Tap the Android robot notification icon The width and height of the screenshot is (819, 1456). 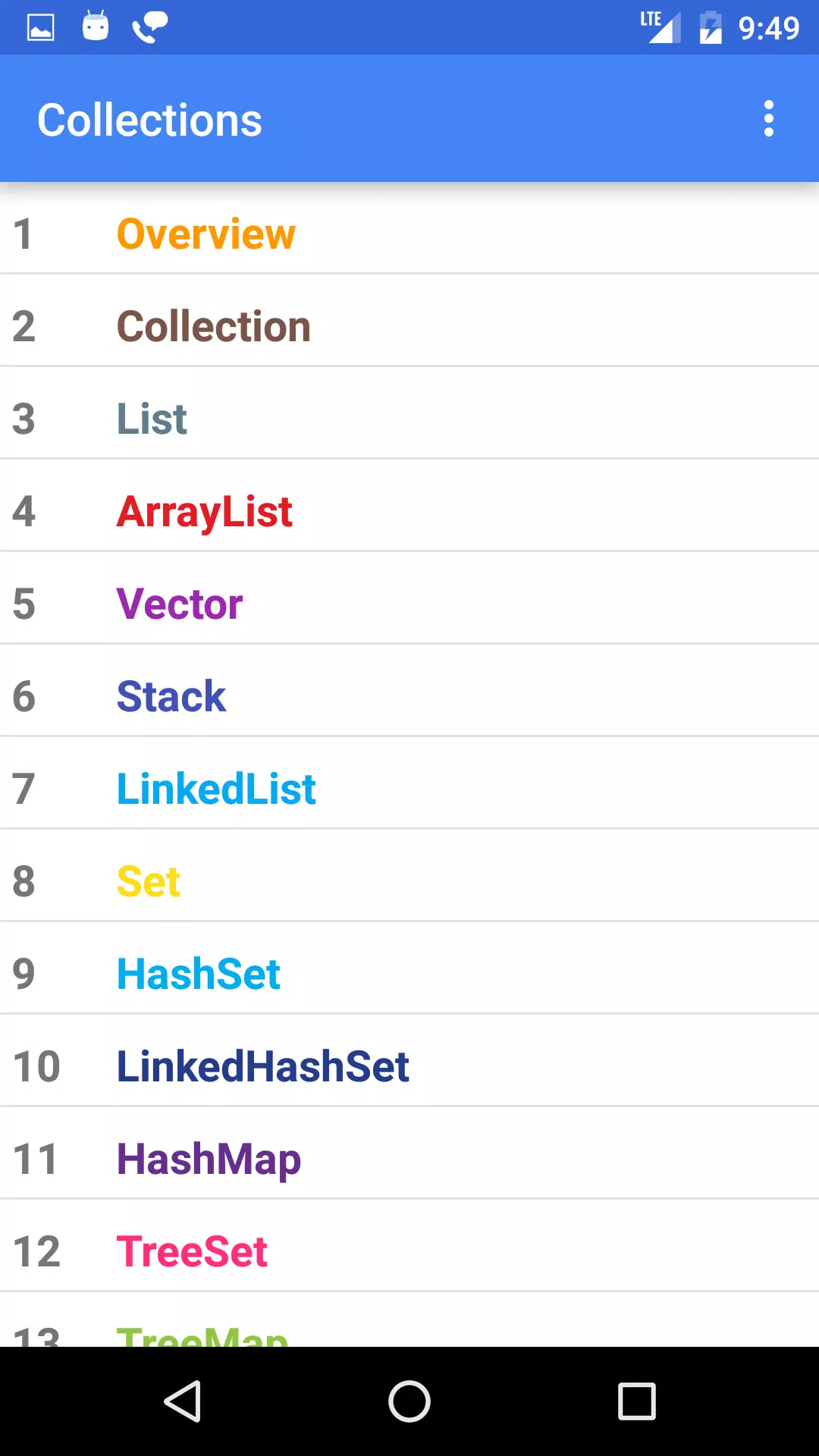coord(96,27)
